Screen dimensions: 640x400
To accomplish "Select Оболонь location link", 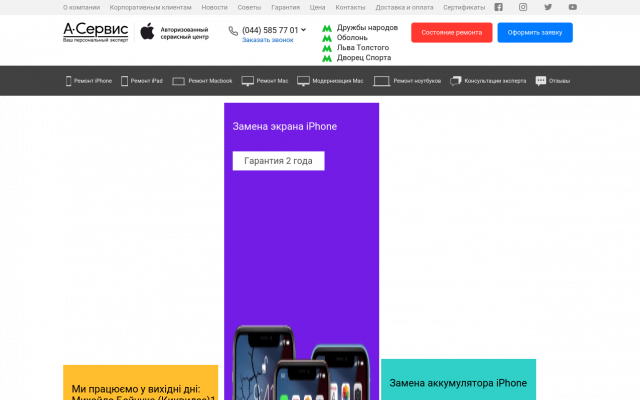I will (x=352, y=38).
